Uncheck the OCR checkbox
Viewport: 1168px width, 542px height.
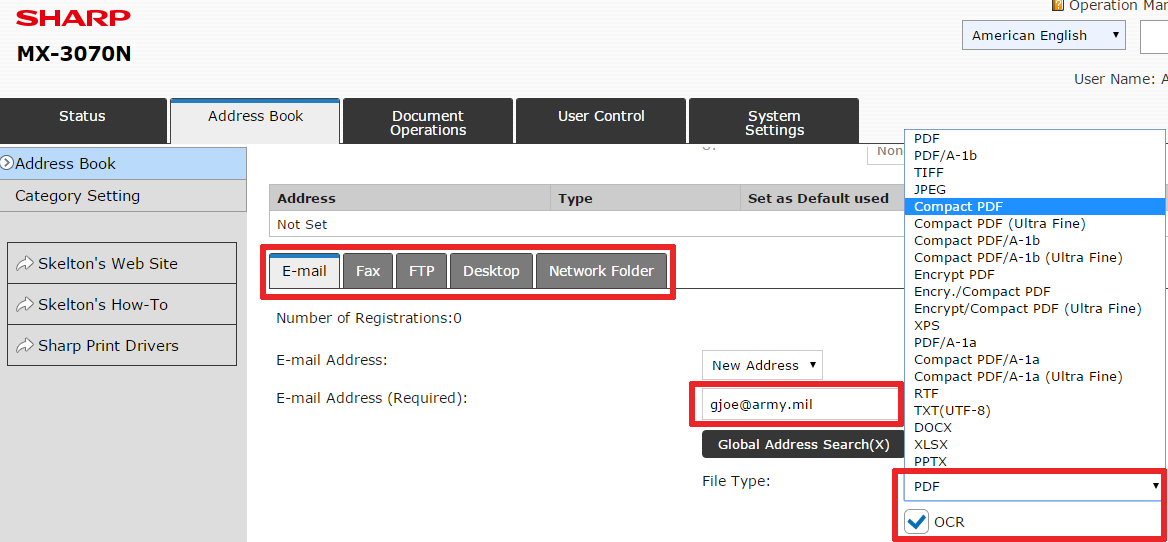[917, 521]
